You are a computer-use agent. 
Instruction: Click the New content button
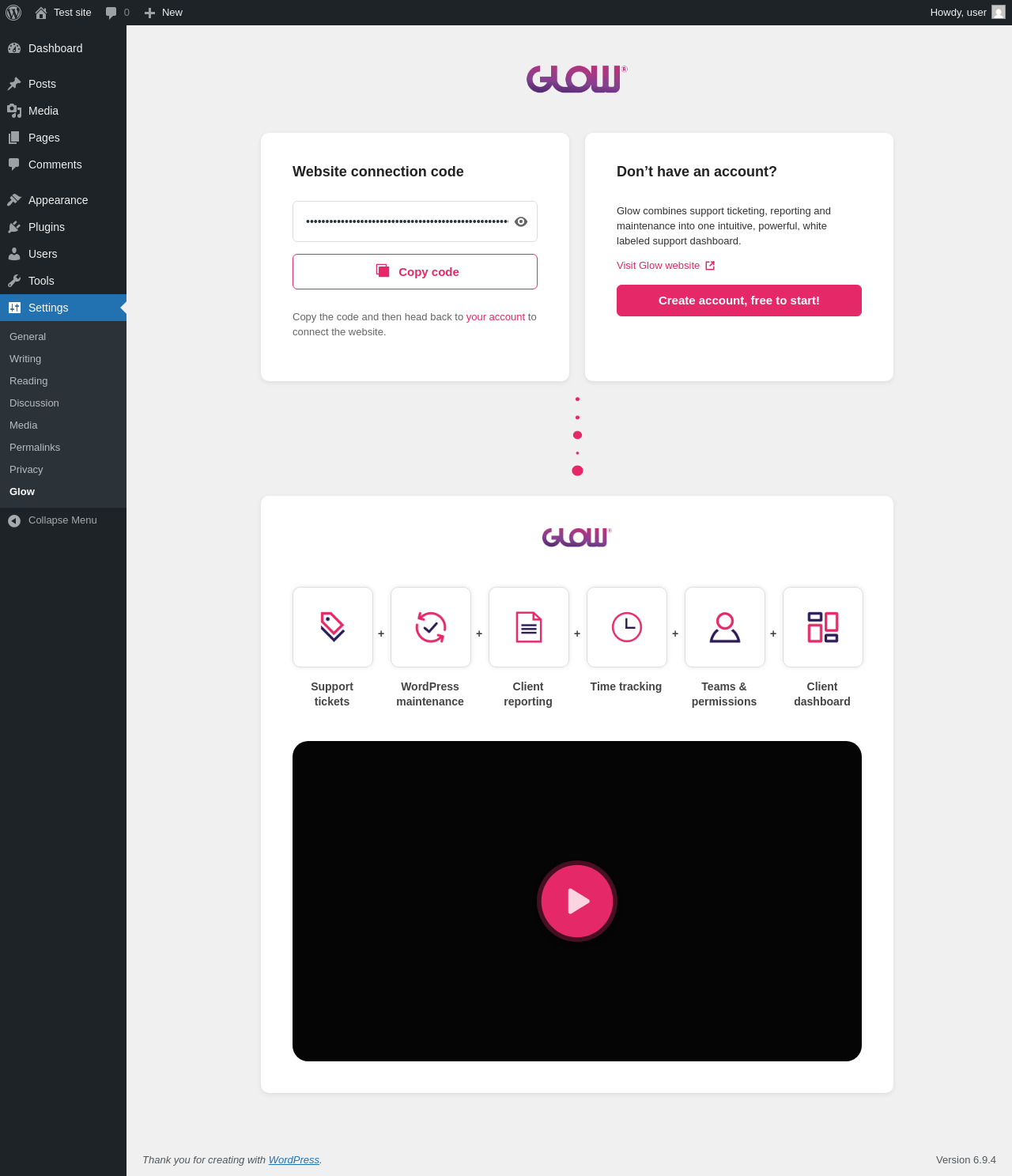164,13
